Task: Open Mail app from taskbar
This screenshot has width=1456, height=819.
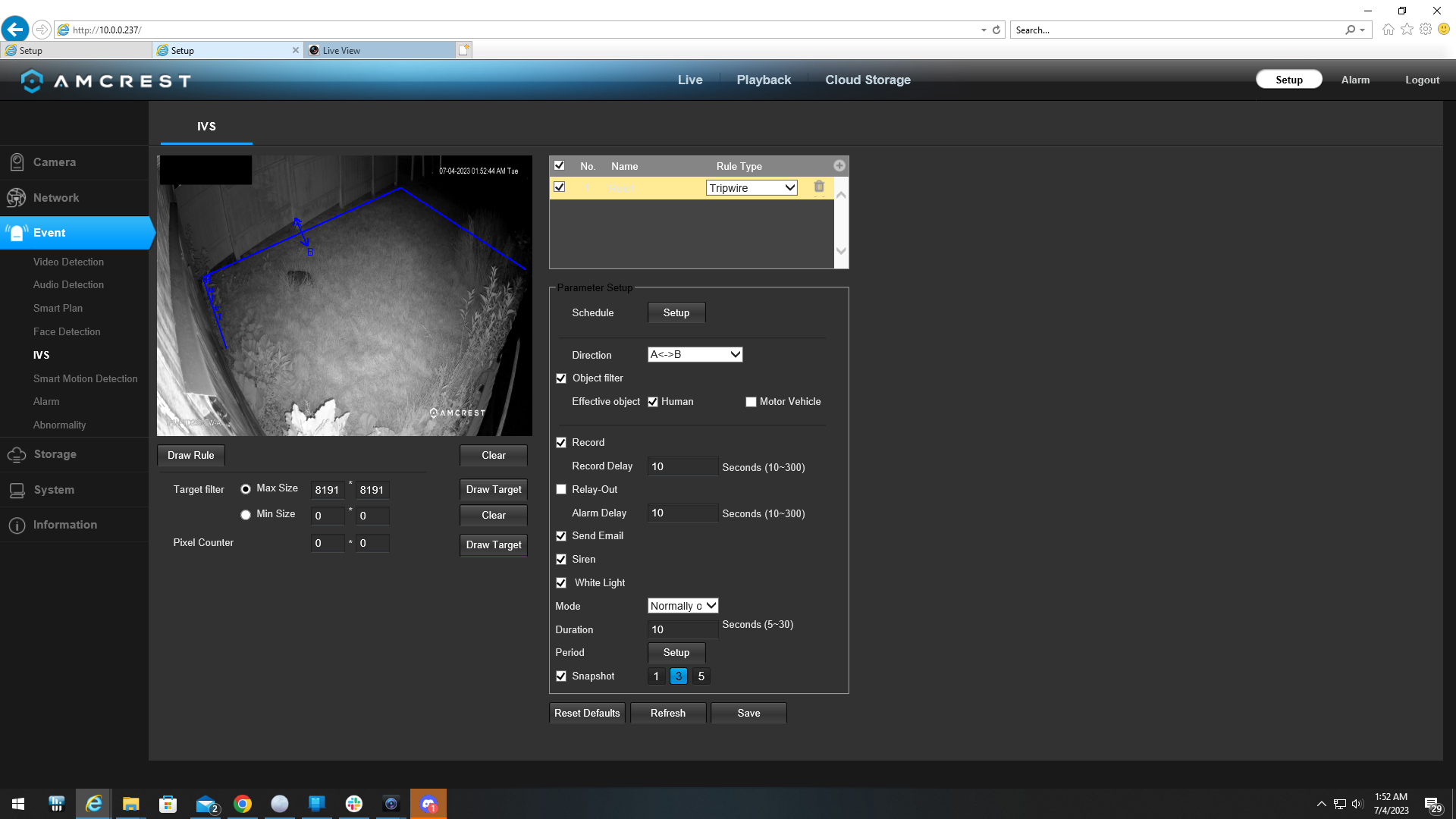Action: (x=206, y=804)
